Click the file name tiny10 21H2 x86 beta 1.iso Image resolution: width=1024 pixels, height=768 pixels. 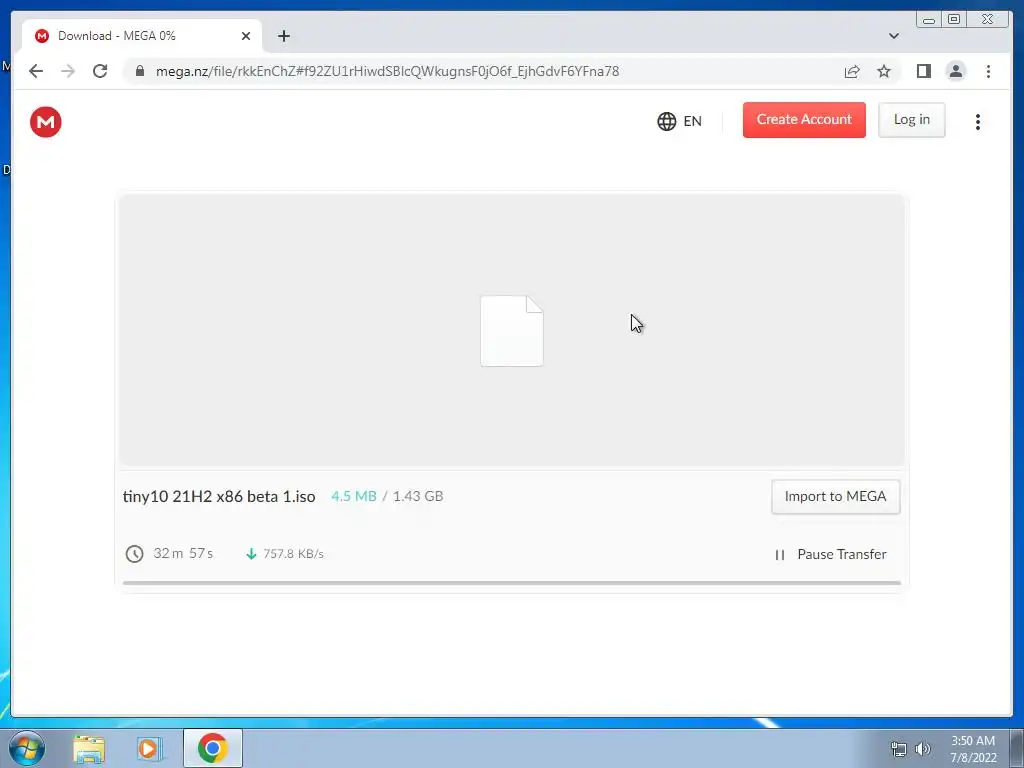click(219, 496)
